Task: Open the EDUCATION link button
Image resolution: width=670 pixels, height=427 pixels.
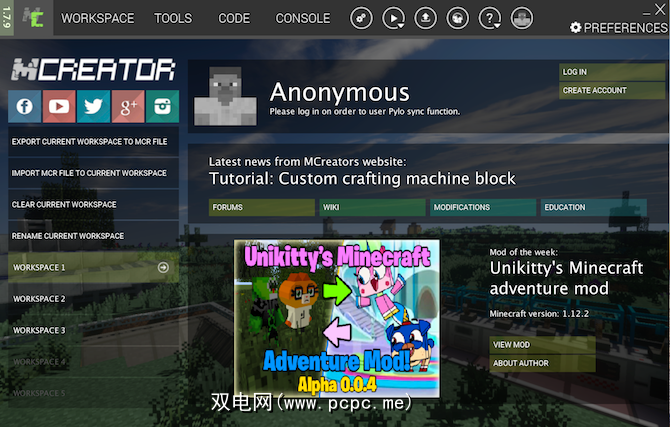Action: click(594, 207)
